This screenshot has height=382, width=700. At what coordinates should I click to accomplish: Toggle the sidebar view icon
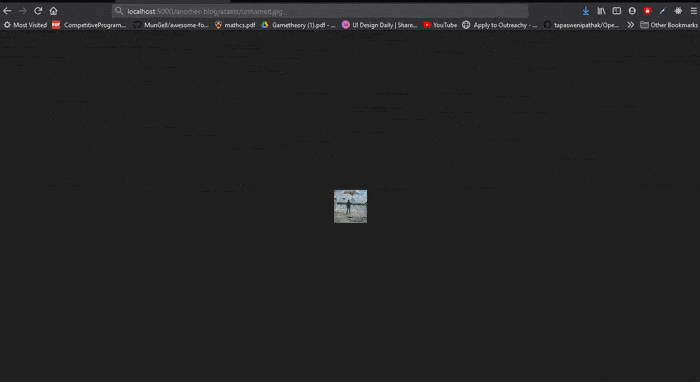(617, 11)
